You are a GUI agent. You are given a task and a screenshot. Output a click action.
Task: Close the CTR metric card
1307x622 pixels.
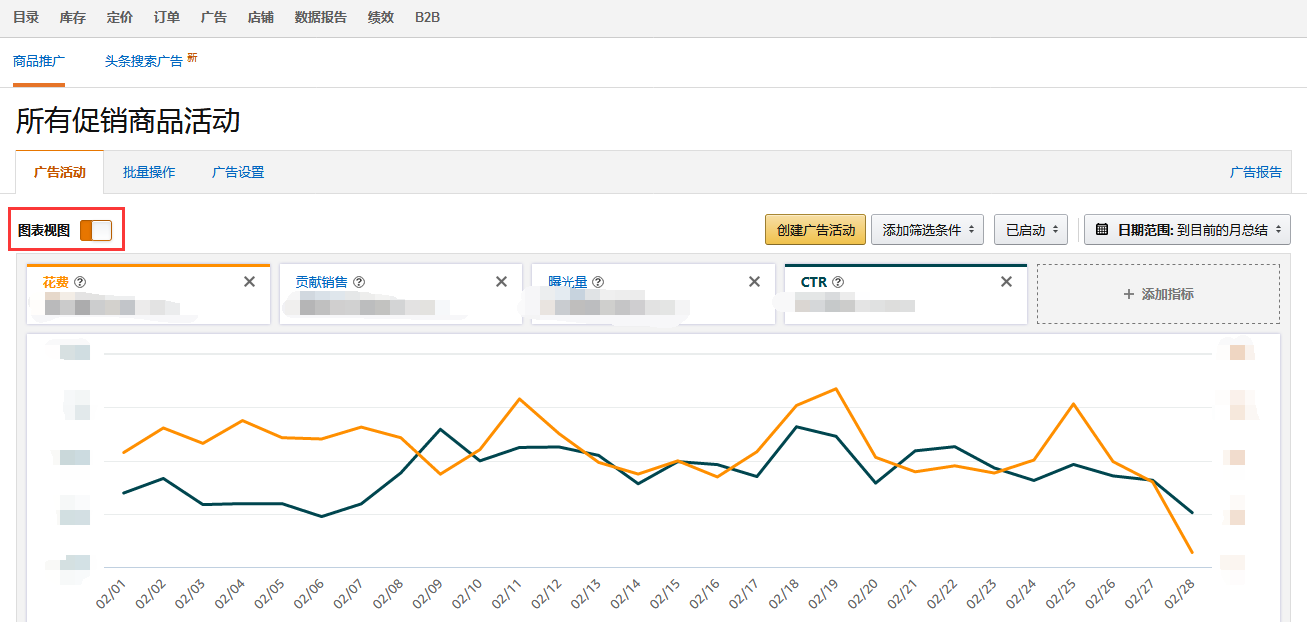point(1006,282)
